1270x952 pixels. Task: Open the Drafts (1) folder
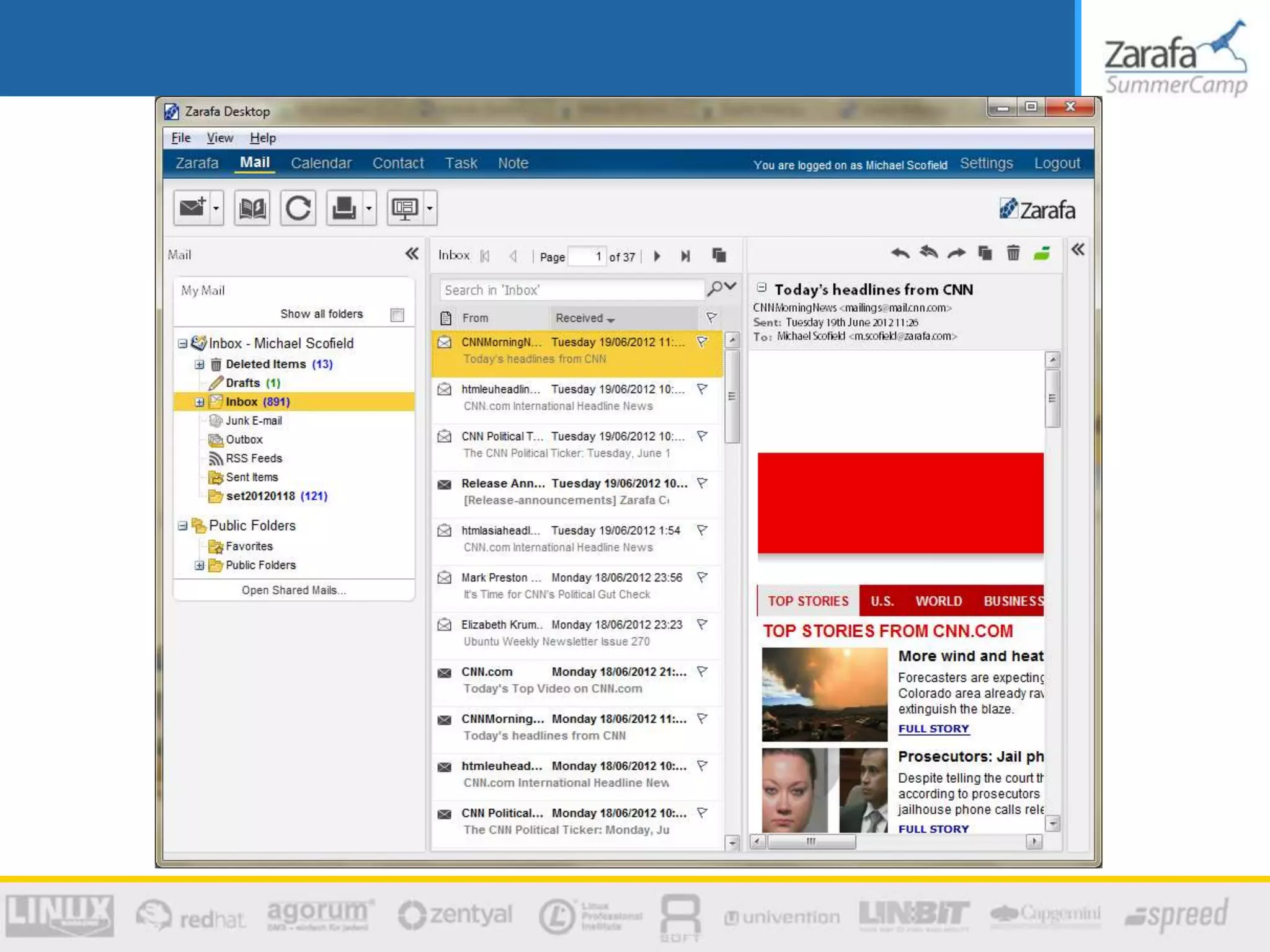252,383
